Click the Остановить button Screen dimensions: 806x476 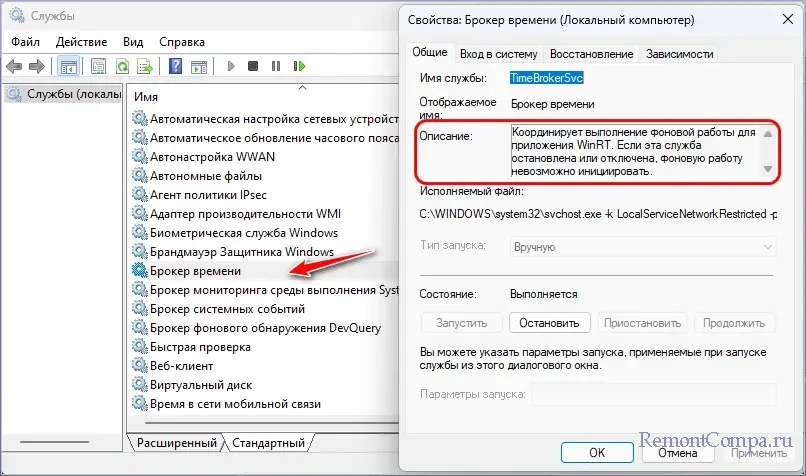[x=549, y=323]
